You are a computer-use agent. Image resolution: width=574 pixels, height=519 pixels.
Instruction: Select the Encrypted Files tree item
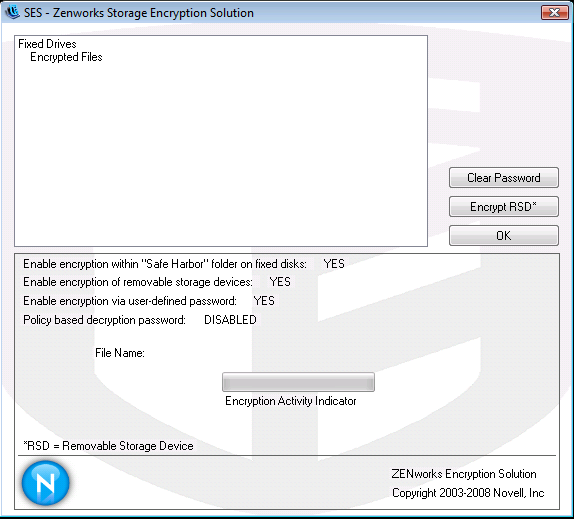click(x=66, y=57)
